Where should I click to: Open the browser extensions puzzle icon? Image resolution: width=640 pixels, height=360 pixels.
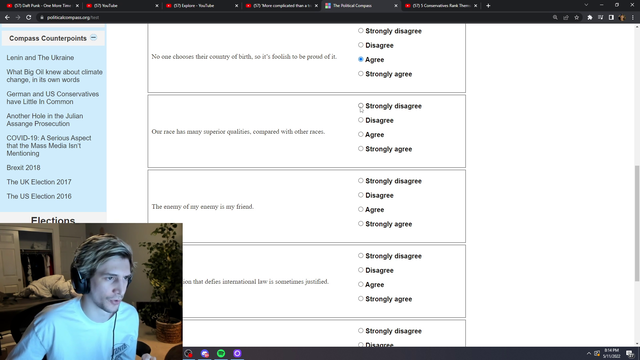pyautogui.click(x=590, y=18)
